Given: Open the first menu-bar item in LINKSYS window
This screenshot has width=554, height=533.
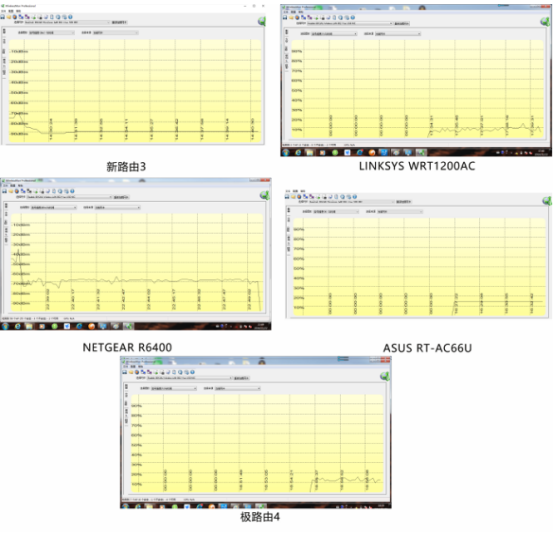Looking at the screenshot, I should (x=285, y=12).
